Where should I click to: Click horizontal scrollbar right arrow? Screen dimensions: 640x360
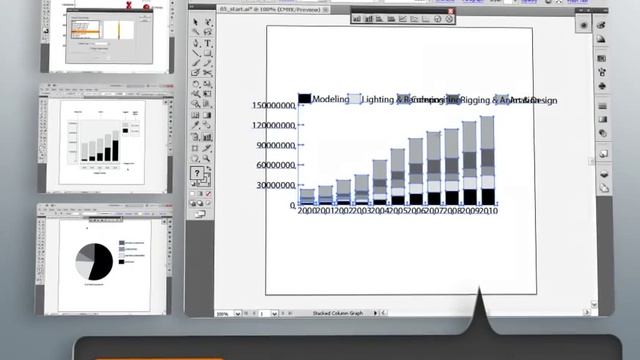click(x=587, y=312)
